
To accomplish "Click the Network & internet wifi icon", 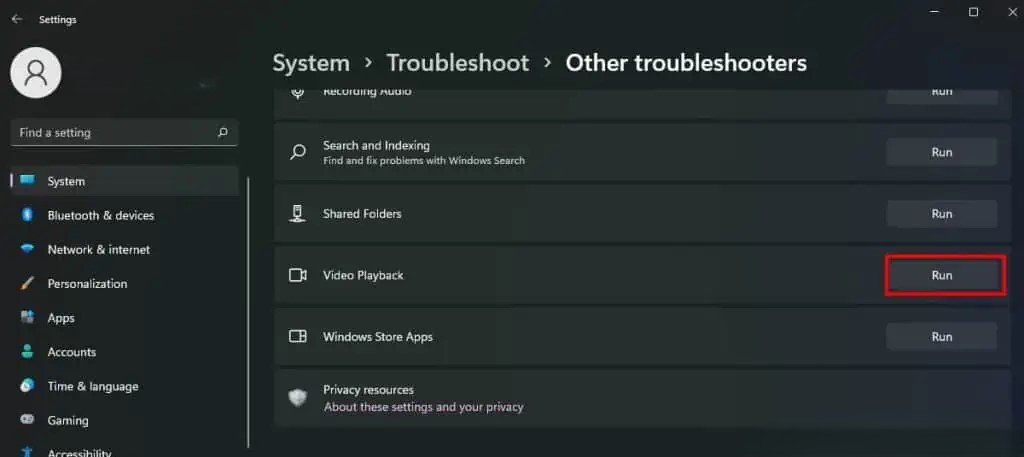I will (27, 249).
